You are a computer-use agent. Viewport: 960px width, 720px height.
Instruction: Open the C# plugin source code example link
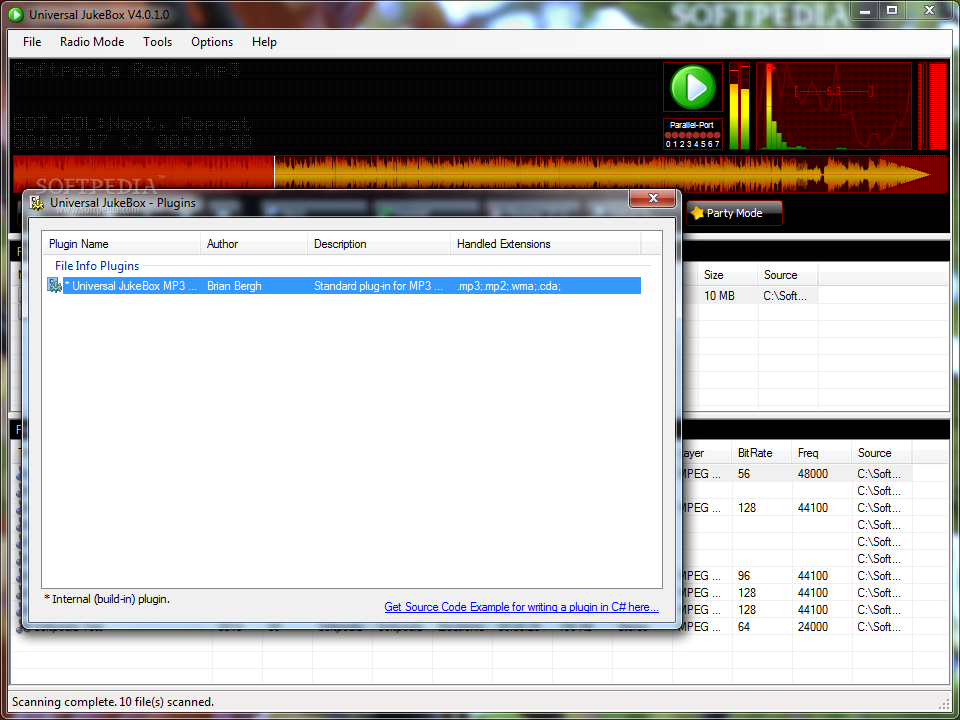(x=521, y=607)
